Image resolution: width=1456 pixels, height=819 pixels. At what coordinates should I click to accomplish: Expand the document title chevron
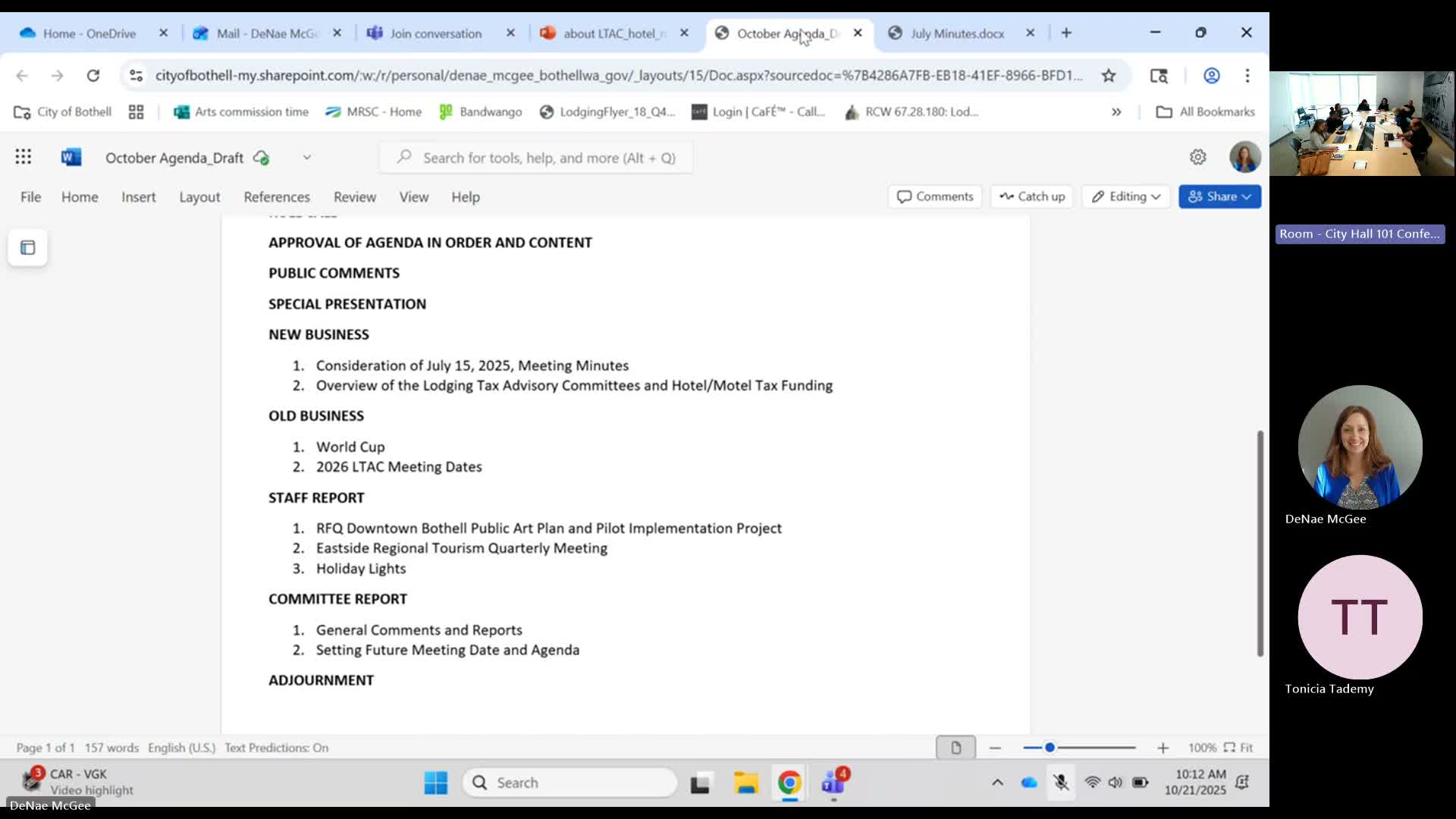tap(307, 158)
